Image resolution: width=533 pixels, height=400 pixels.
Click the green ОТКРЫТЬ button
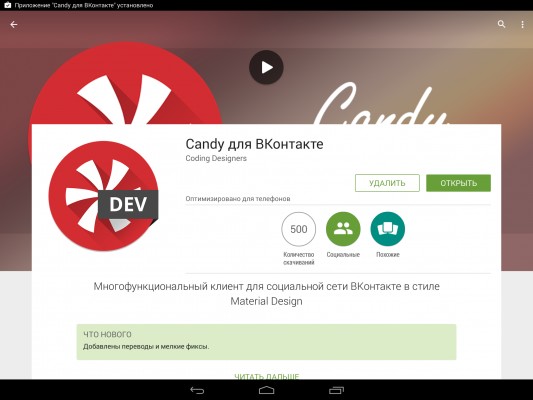click(x=458, y=183)
